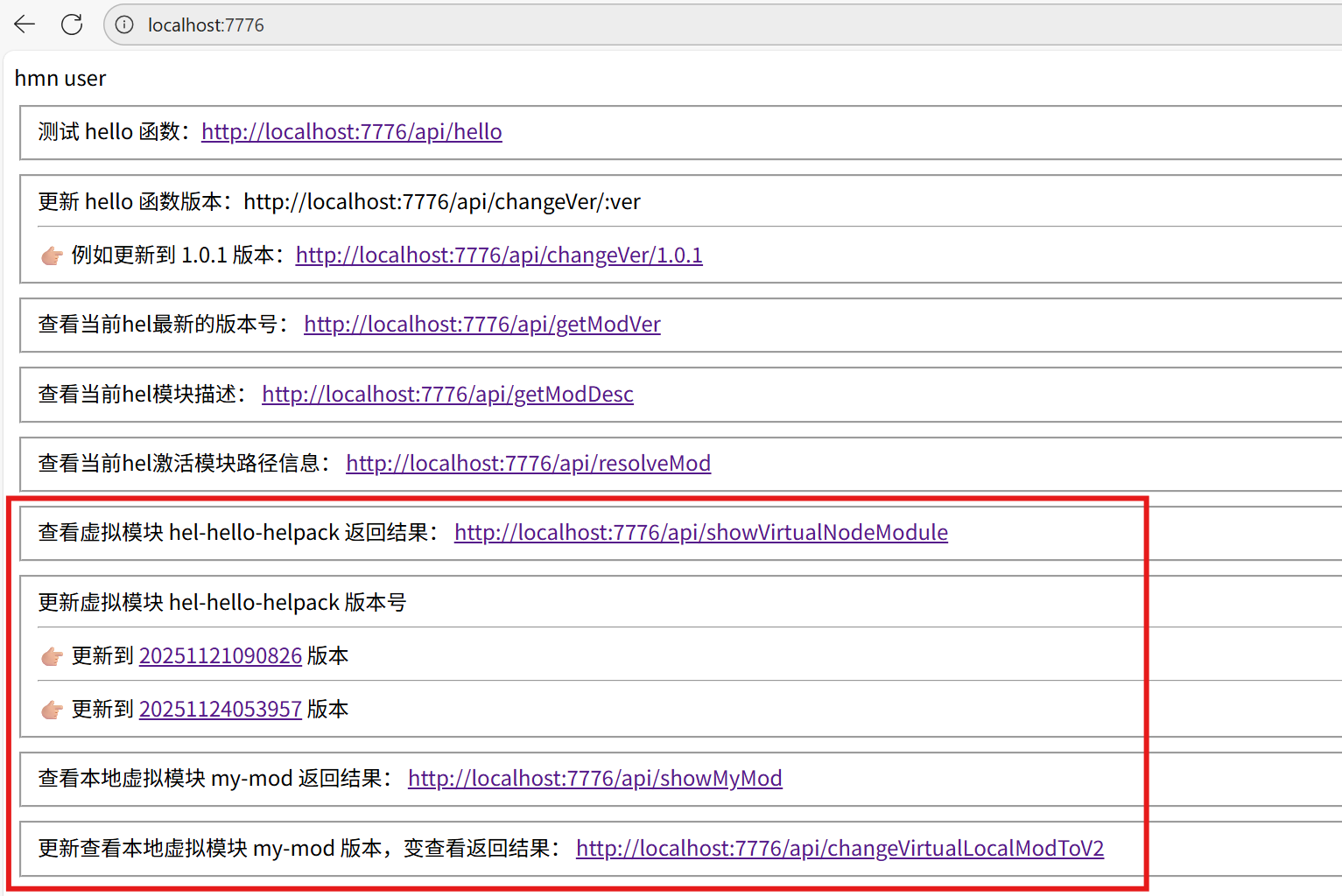Open the resolveMod API link

528,464
